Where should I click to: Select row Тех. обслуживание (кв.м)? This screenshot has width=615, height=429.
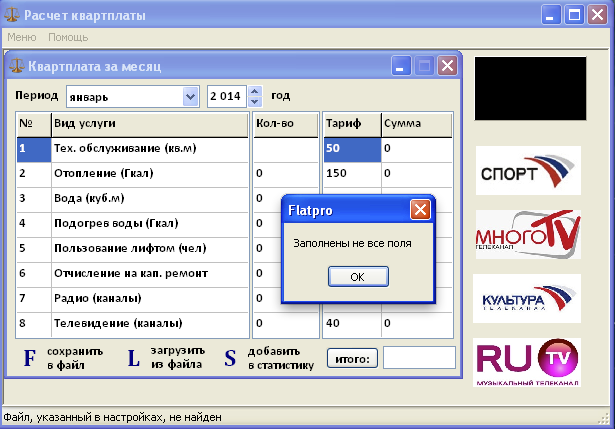(x=133, y=150)
